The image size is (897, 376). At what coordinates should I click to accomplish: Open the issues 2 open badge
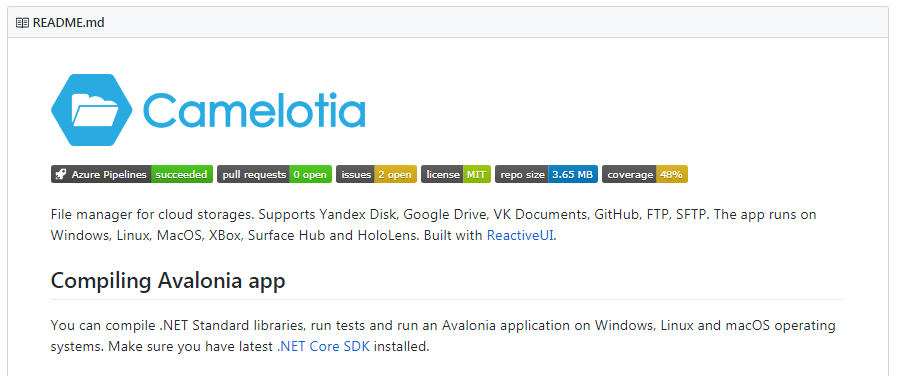[x=376, y=175]
